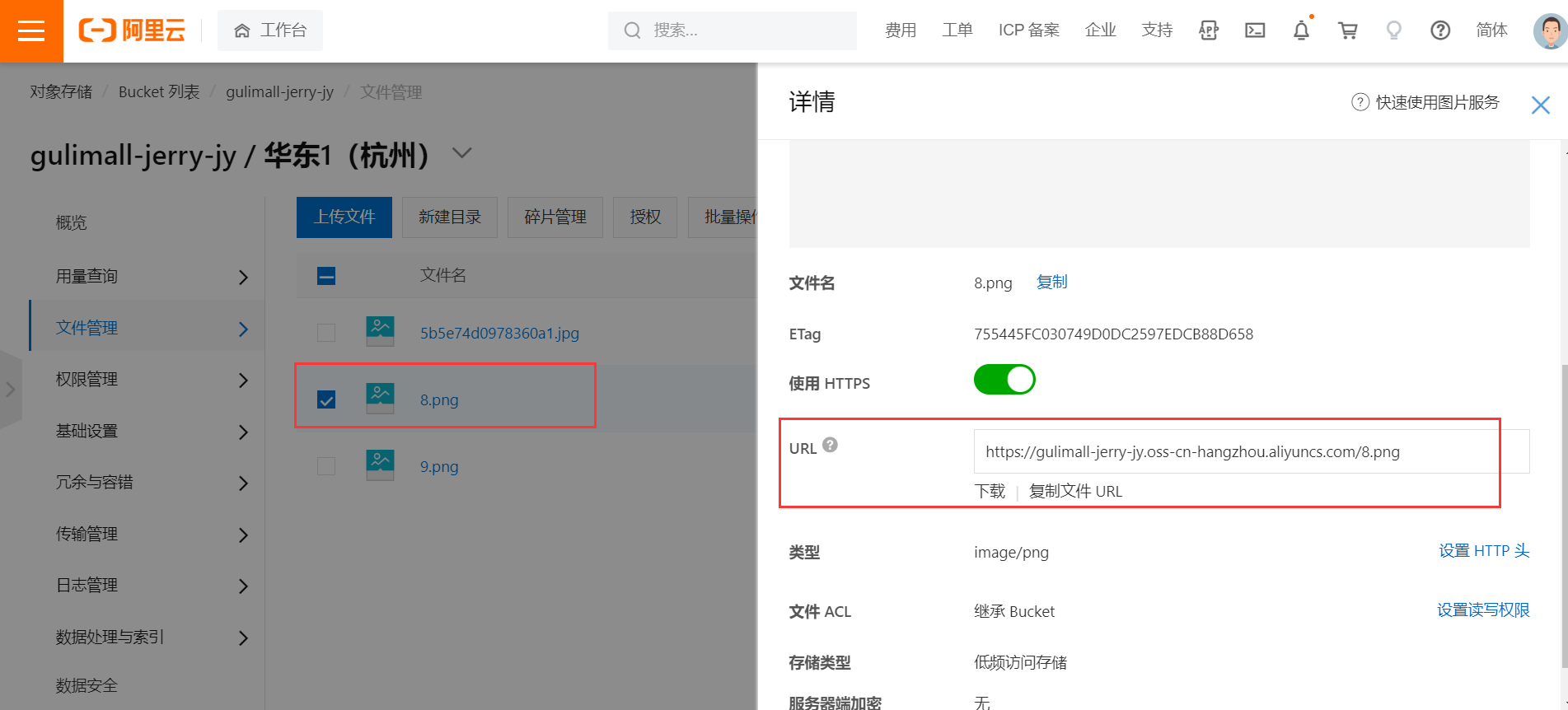Expand 用量查询 in the sidebar

tap(243, 278)
